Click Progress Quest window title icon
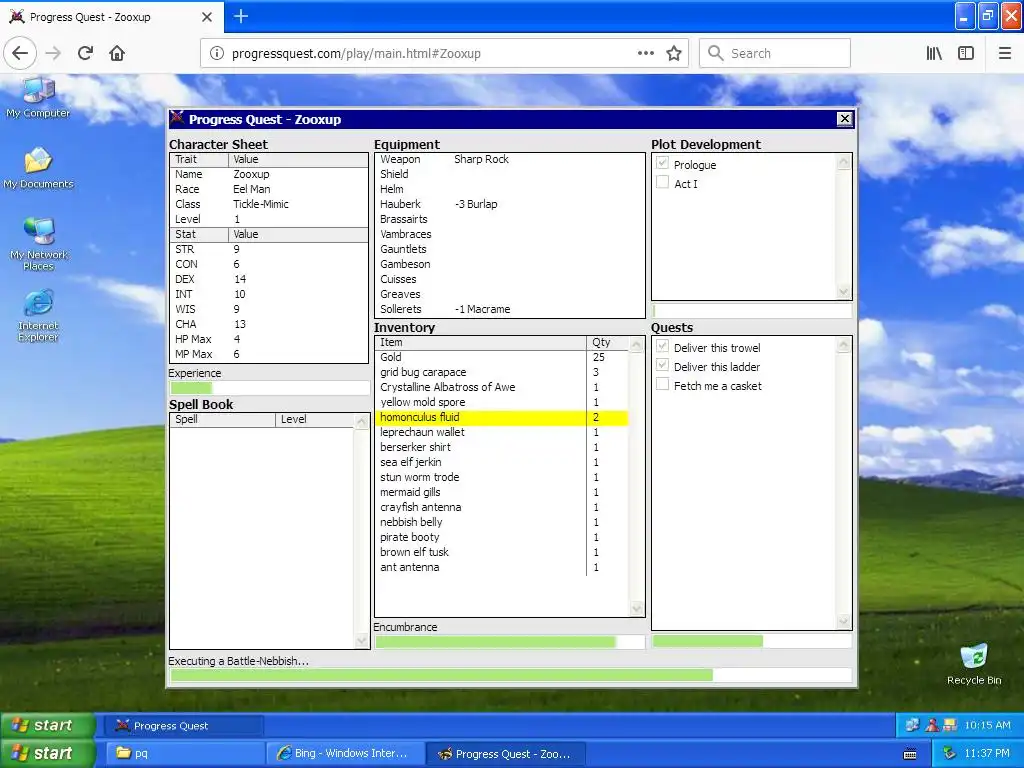 click(x=177, y=118)
